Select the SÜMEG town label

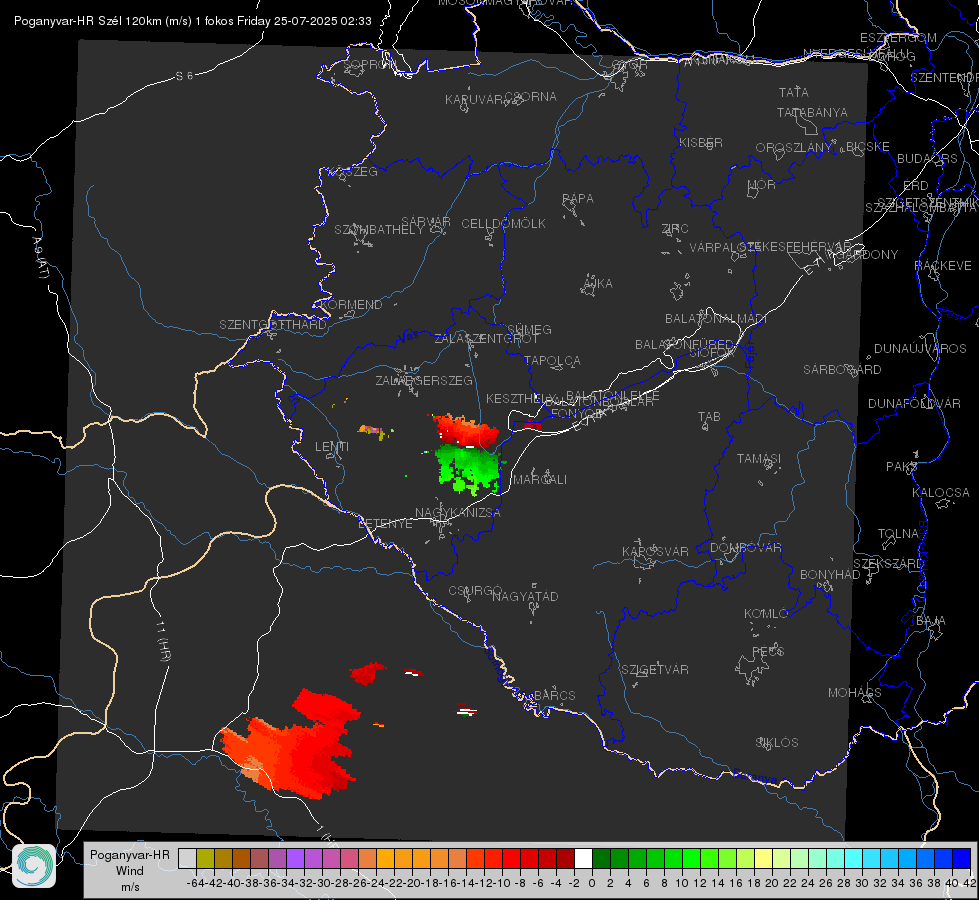(x=529, y=329)
